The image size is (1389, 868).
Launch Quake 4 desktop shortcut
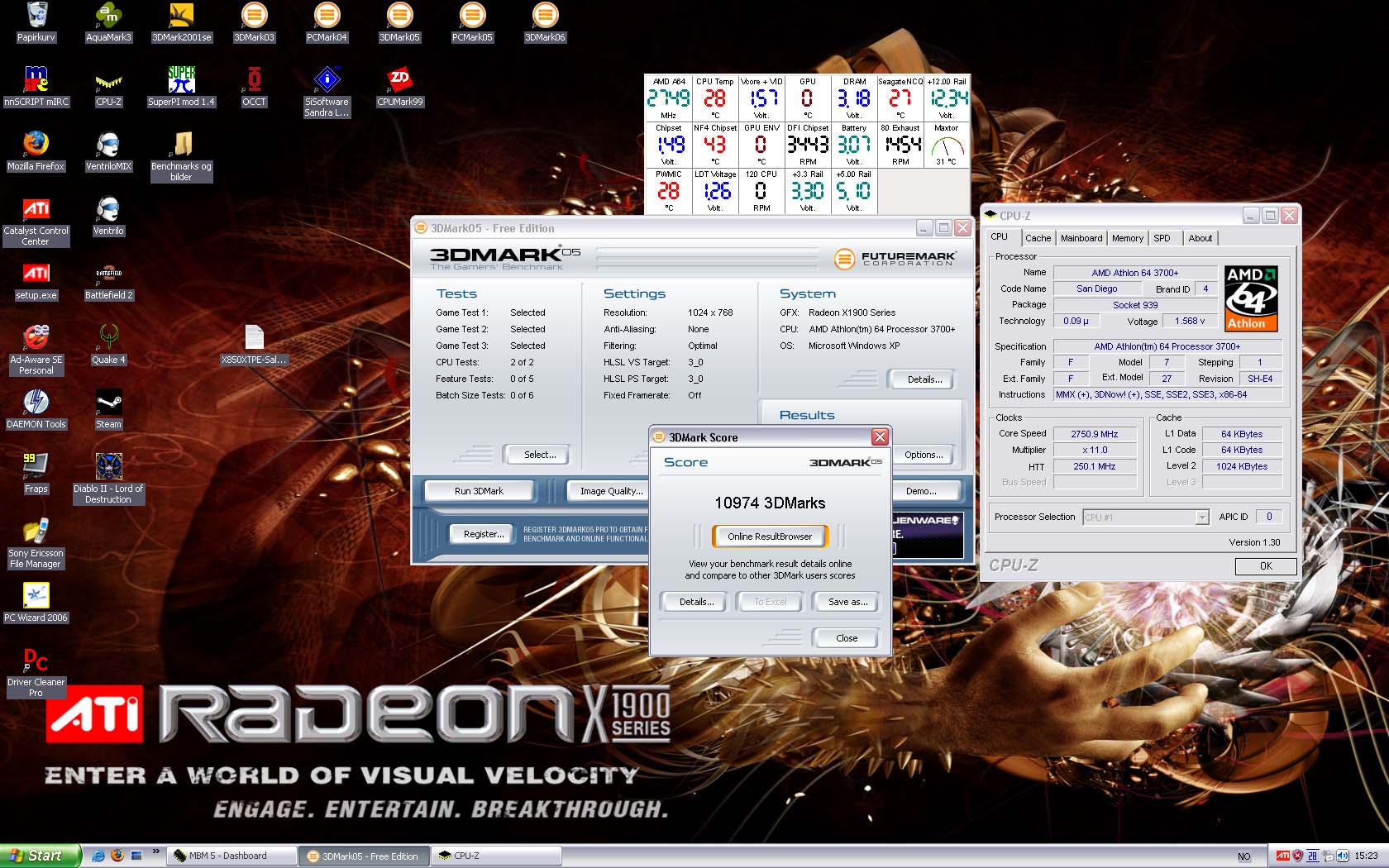(x=108, y=344)
